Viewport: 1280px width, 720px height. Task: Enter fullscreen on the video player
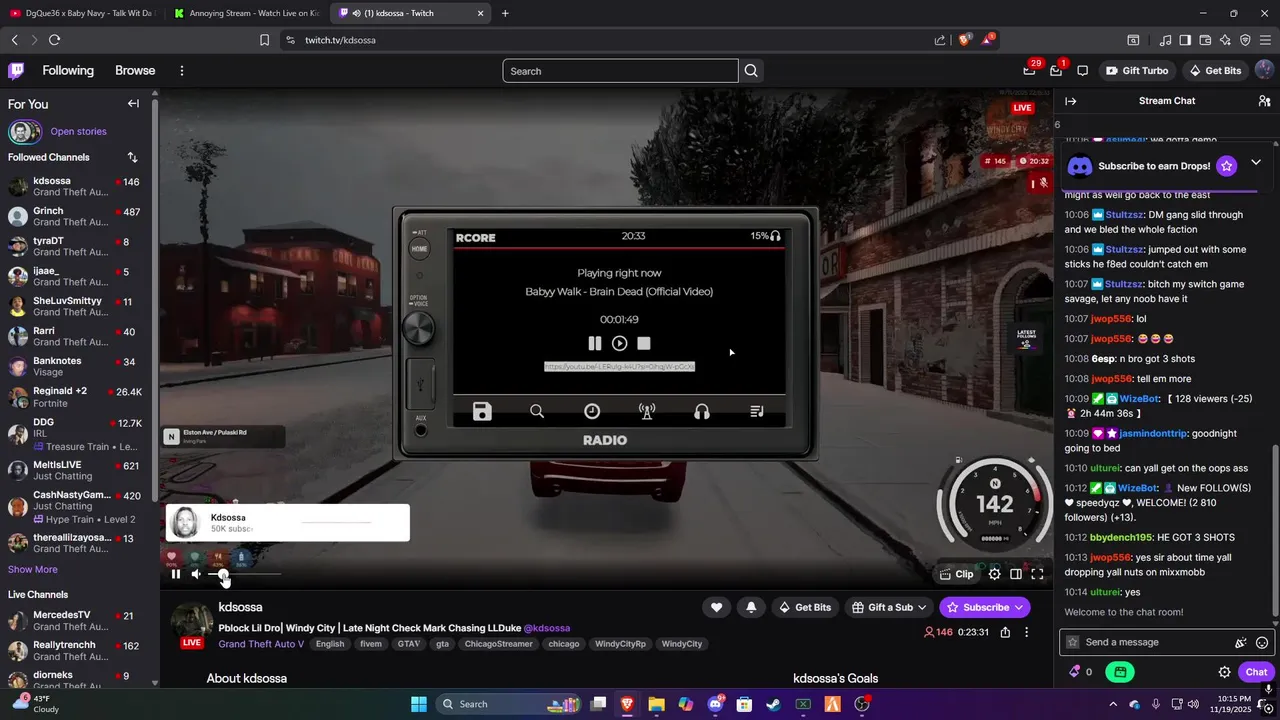click(x=1037, y=574)
